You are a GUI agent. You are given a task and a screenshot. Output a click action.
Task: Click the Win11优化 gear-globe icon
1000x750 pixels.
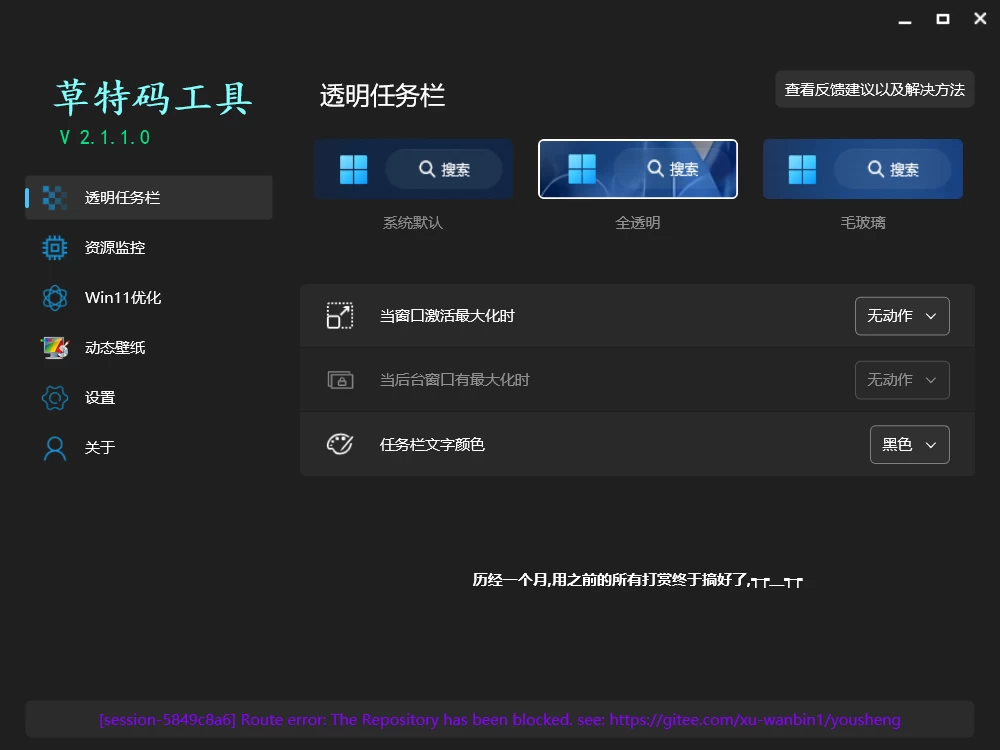coord(54,297)
